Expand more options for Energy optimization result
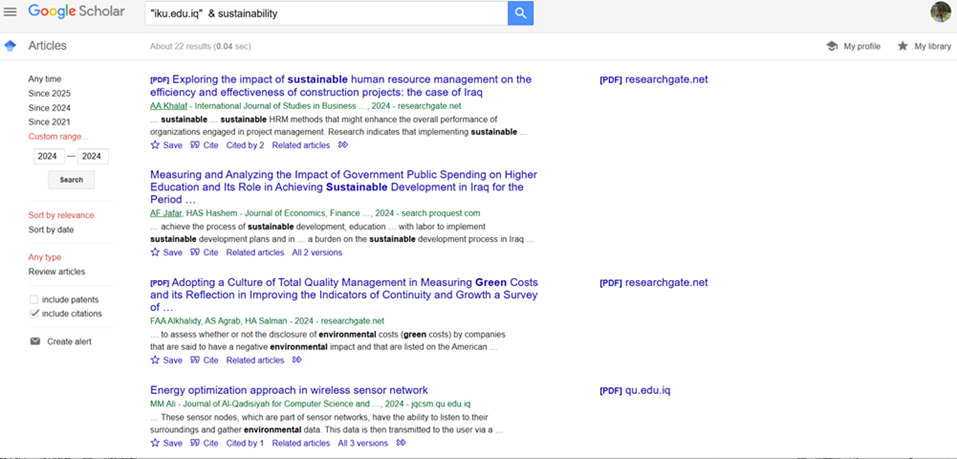This screenshot has height=459, width=957. [401, 443]
